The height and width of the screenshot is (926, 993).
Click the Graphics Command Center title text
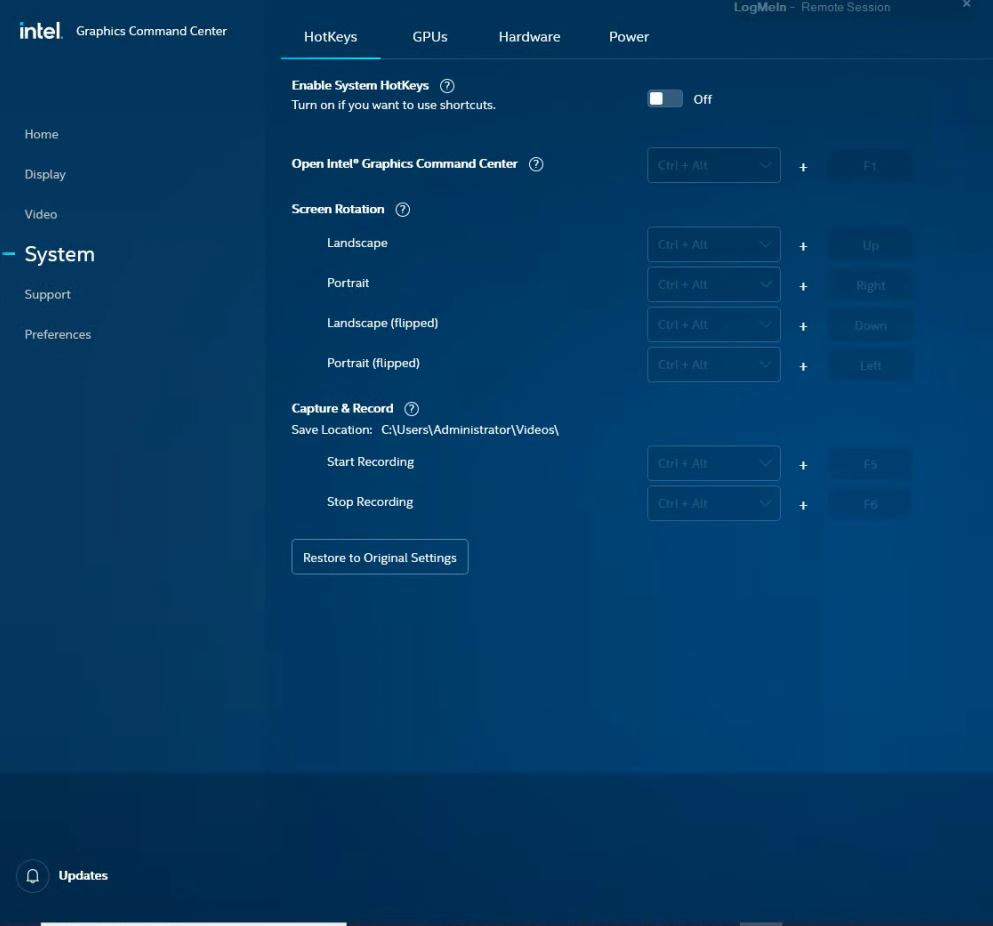point(151,31)
